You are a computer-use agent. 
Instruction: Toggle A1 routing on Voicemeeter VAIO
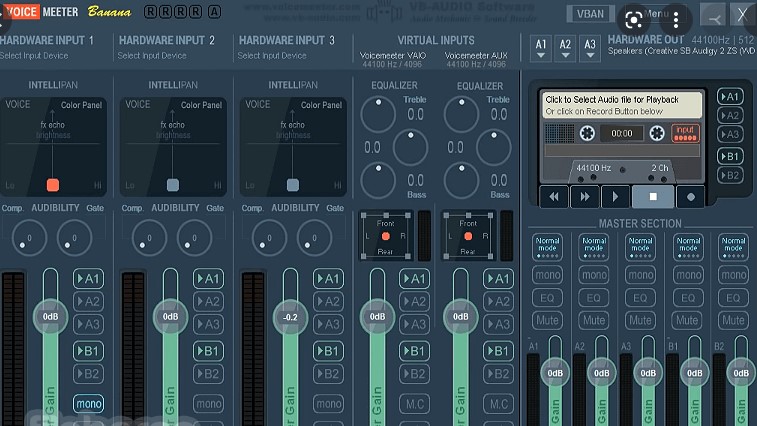click(x=414, y=279)
